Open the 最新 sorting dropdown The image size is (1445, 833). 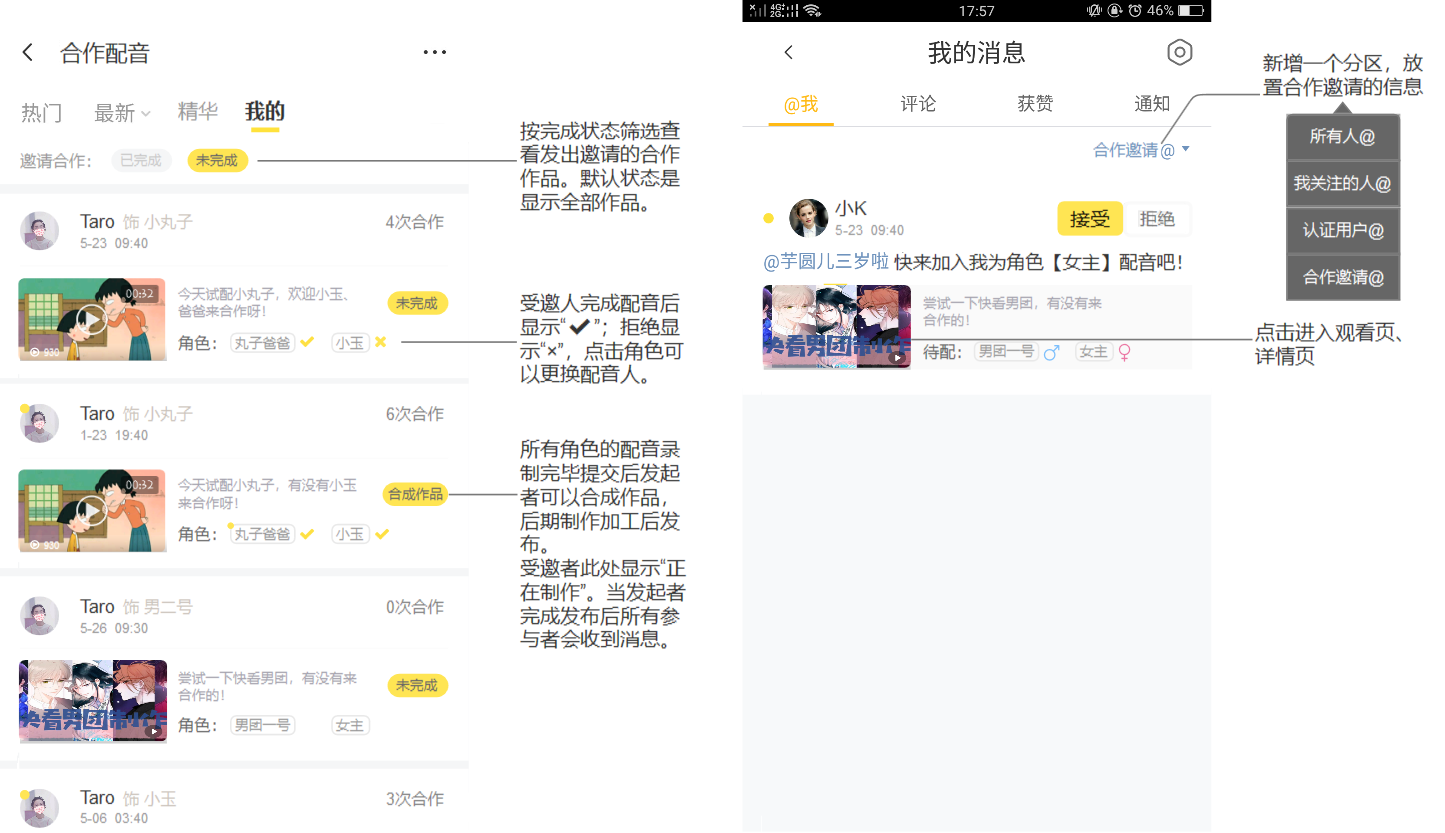(122, 113)
